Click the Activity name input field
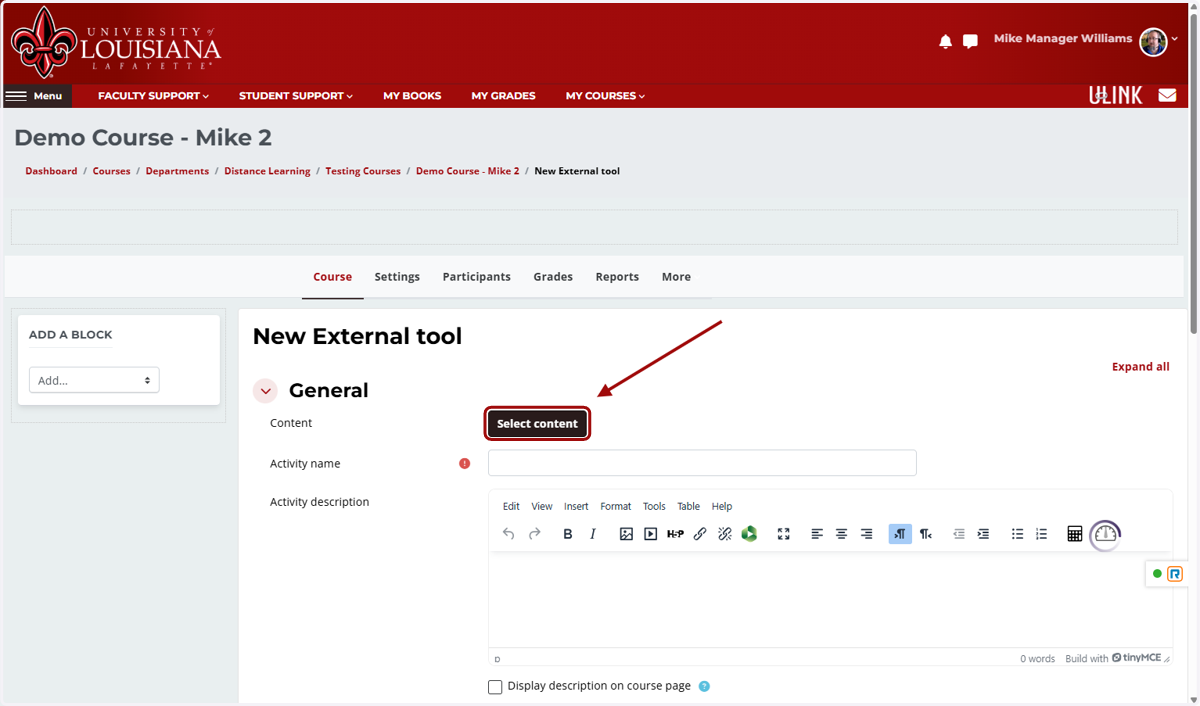 coord(702,463)
